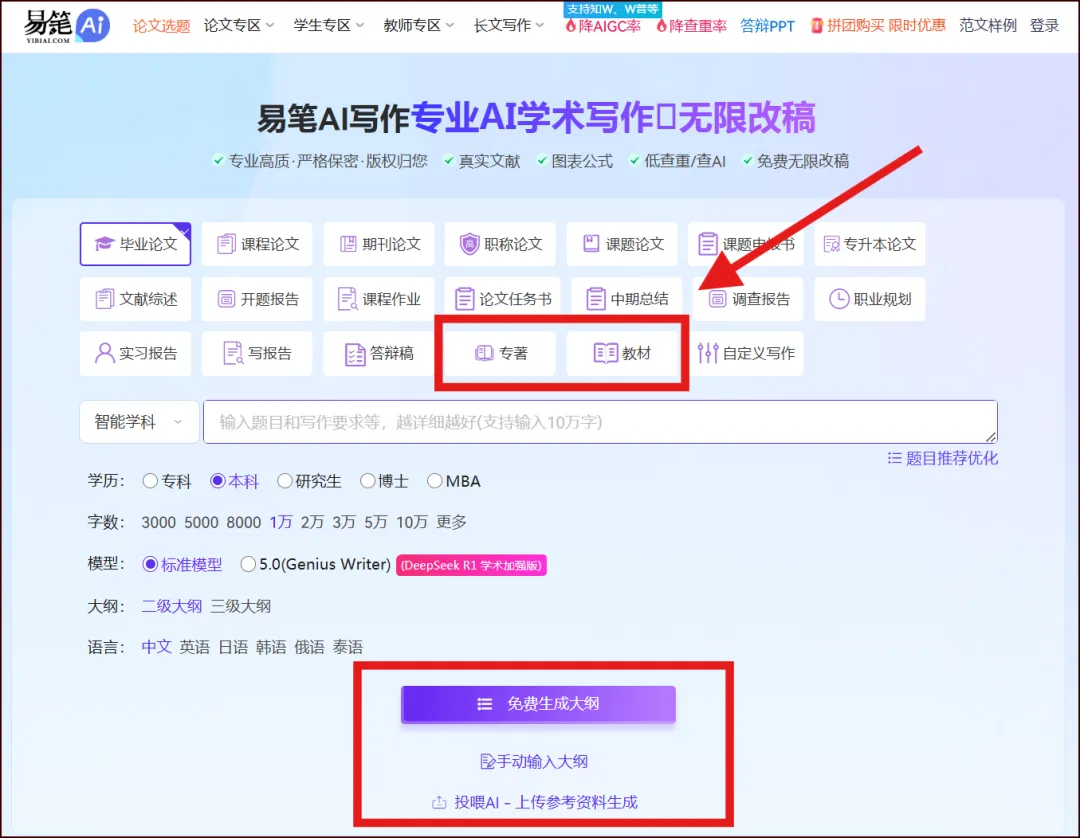Select the 专科 education radio button
The image size is (1080, 838).
tap(150, 481)
